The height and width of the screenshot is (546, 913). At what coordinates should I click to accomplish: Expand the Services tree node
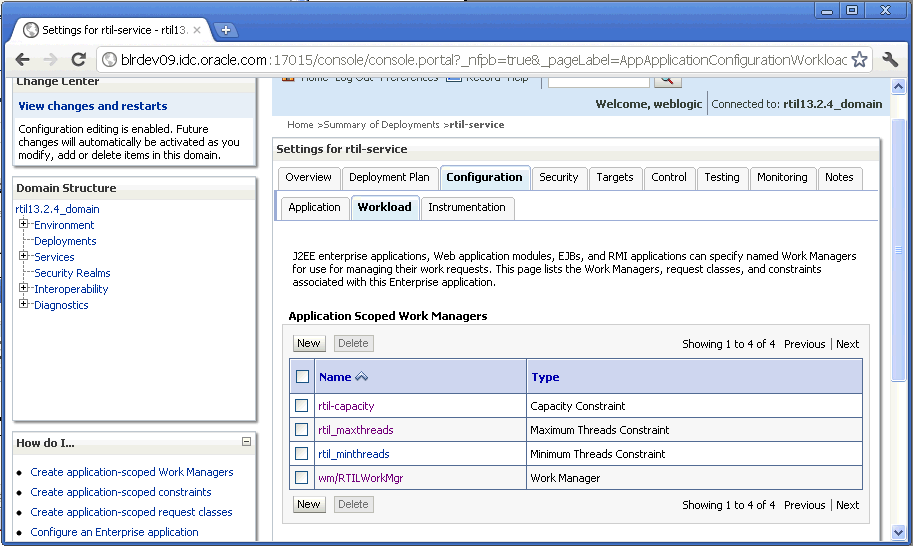pos(23,256)
